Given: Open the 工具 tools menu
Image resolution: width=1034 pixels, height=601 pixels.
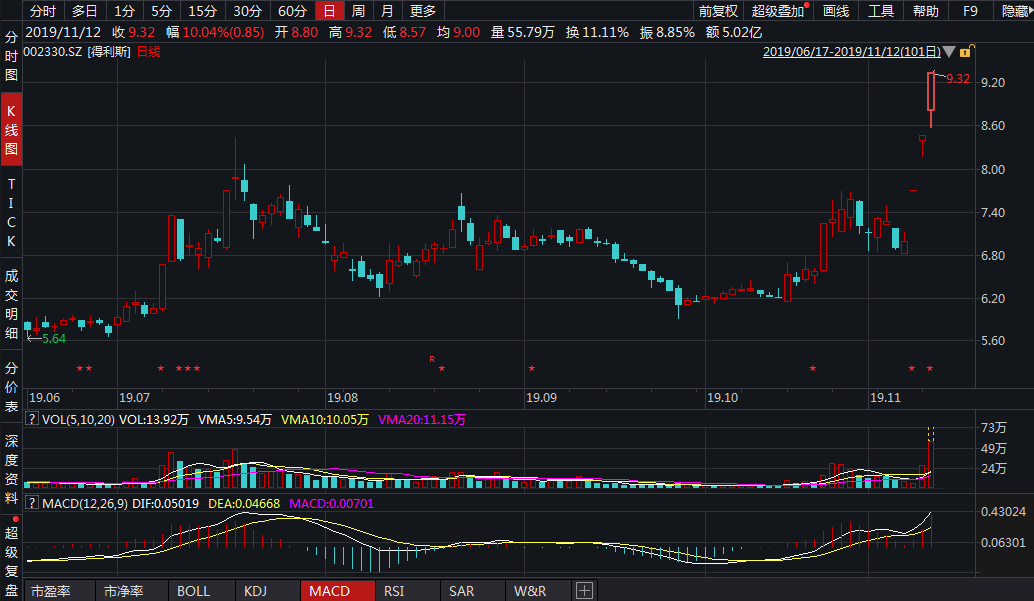Looking at the screenshot, I should [x=880, y=11].
